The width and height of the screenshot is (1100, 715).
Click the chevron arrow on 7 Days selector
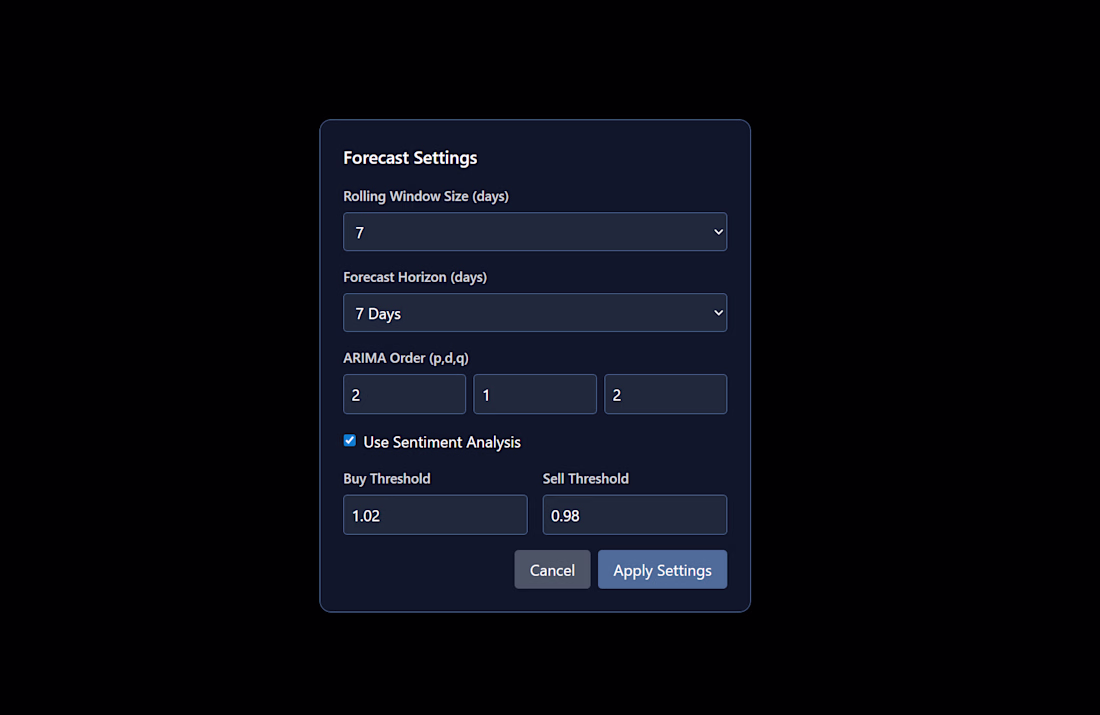tap(718, 313)
